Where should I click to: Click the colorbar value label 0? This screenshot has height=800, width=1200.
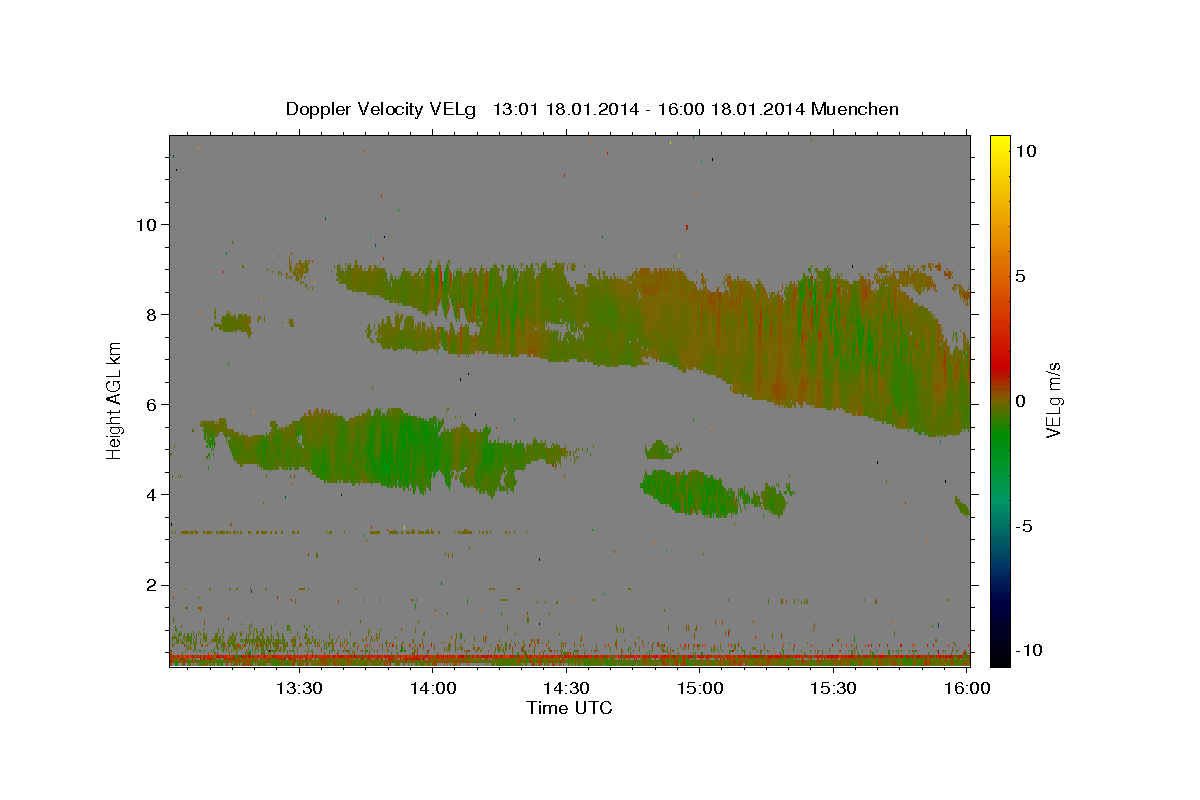1020,401
